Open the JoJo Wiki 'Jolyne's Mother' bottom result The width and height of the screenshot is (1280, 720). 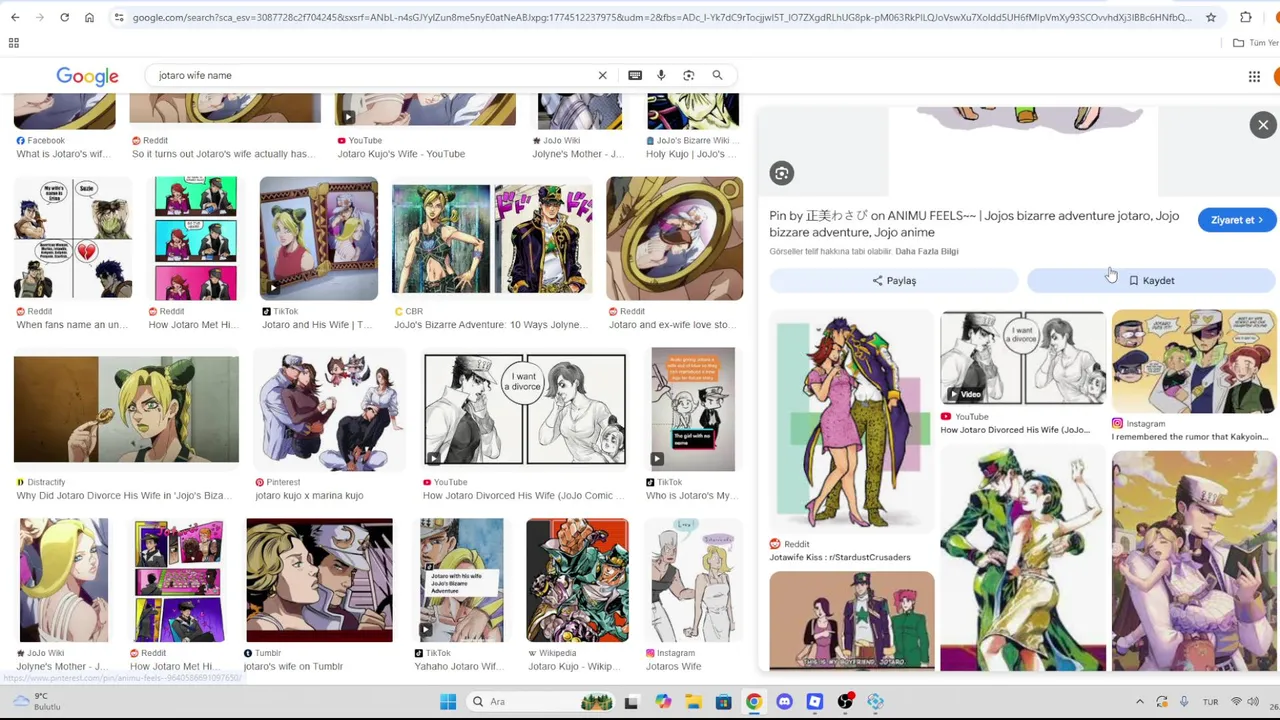[63, 580]
